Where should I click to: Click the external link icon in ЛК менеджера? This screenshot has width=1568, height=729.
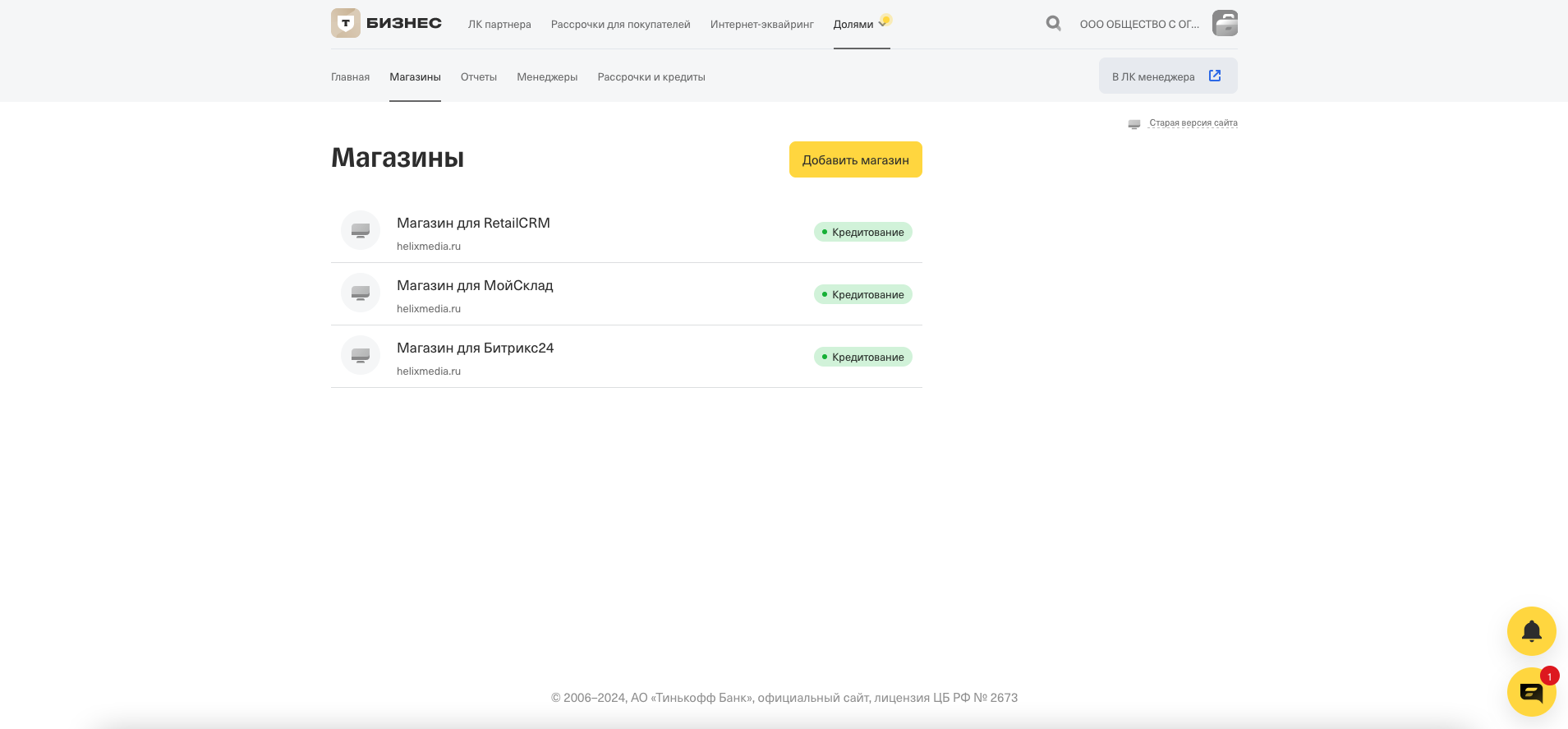(1215, 76)
